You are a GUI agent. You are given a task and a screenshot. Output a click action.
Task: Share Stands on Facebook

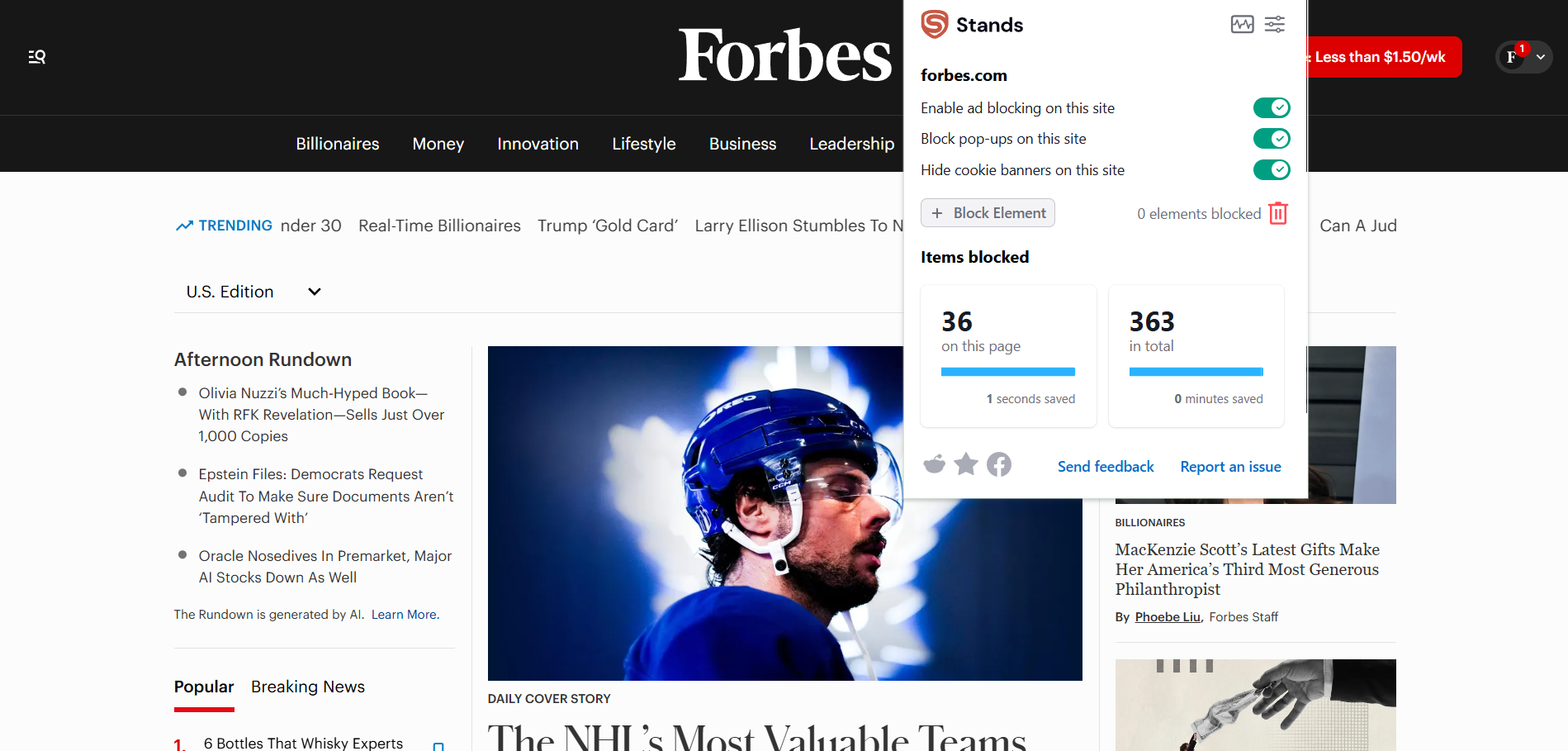click(x=999, y=464)
